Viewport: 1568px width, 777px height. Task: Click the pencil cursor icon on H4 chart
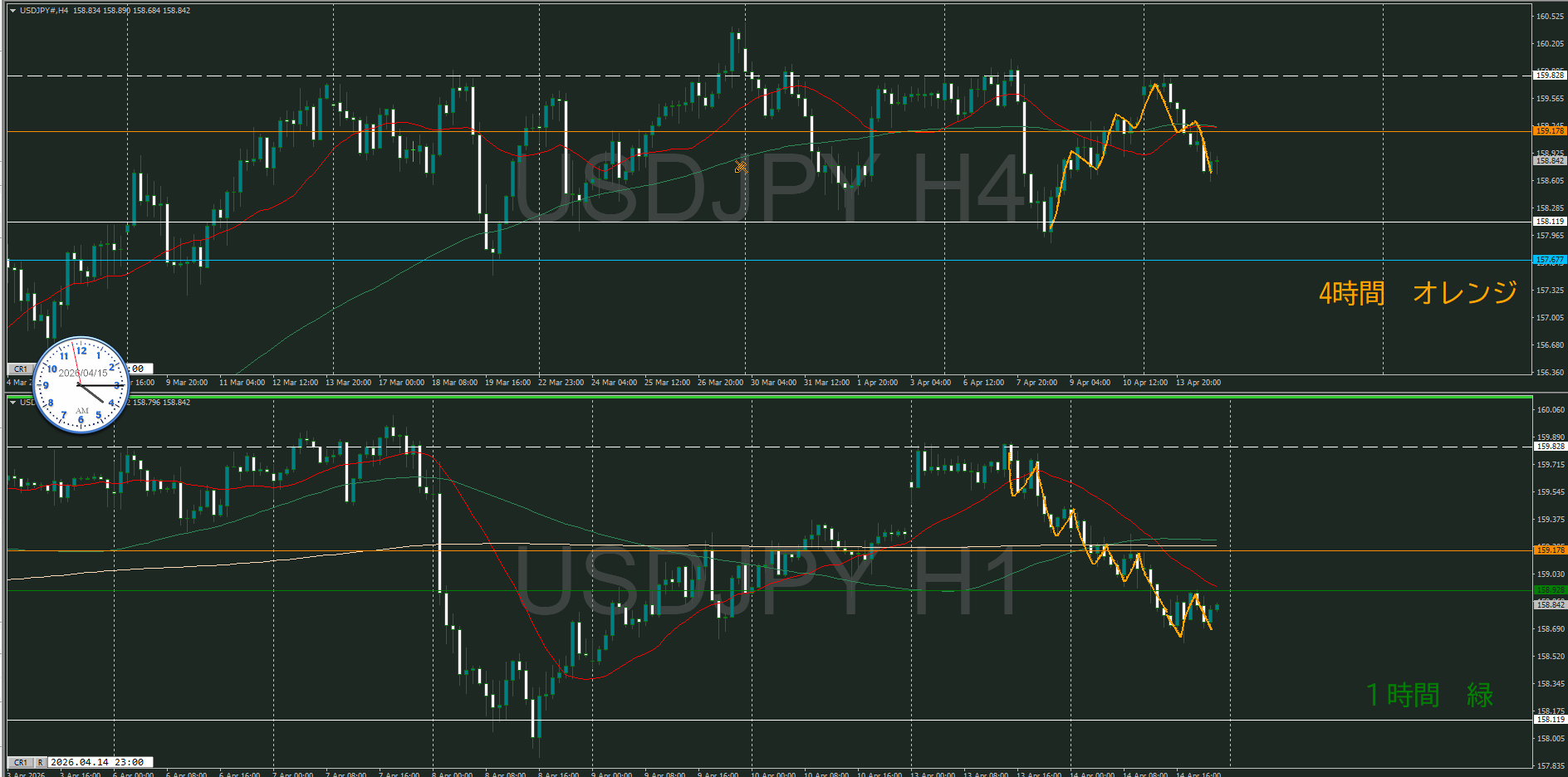tap(741, 166)
